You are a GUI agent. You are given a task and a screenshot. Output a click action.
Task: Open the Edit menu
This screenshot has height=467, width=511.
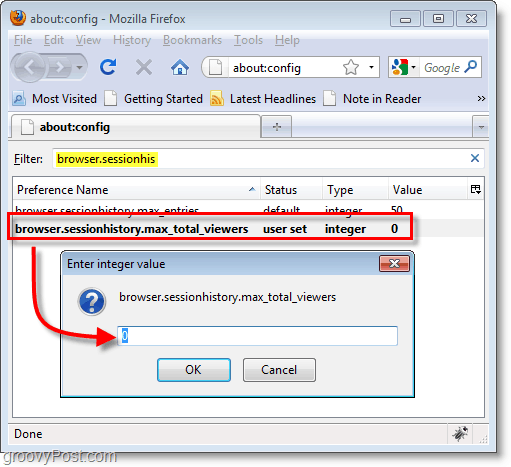tap(54, 40)
